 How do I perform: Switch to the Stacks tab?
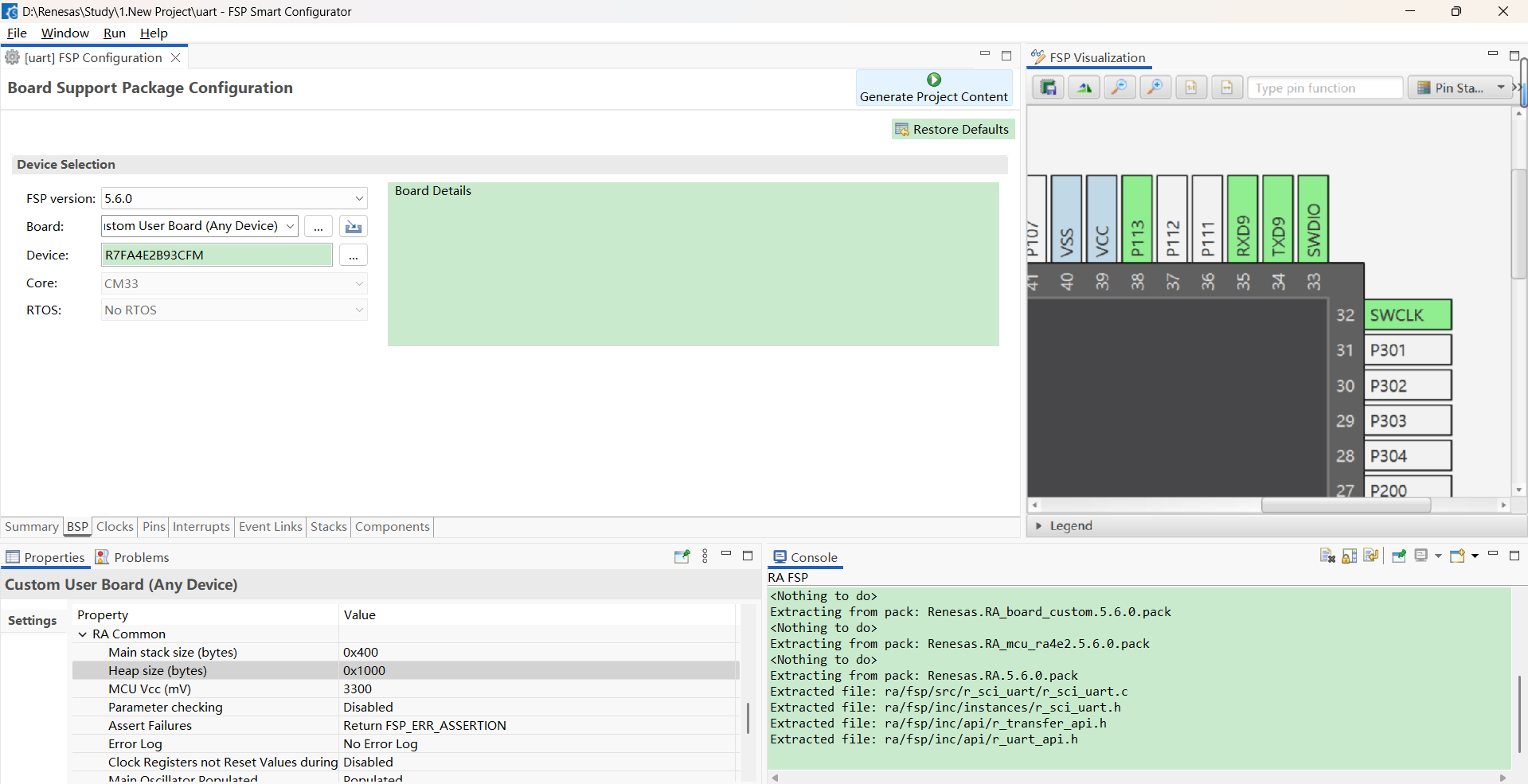(x=328, y=527)
